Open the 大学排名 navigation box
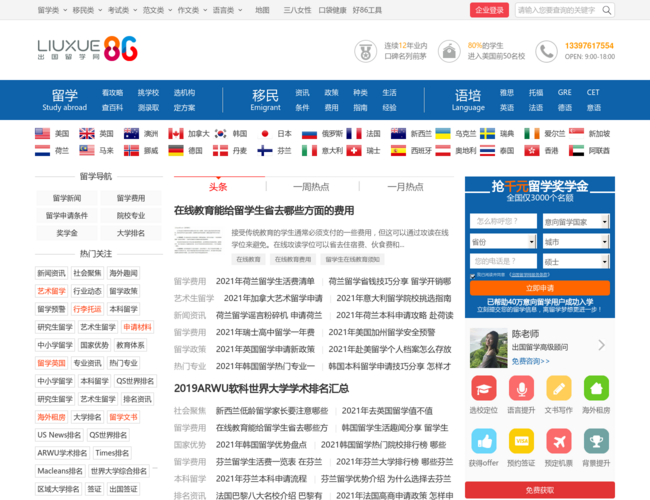The height and width of the screenshot is (500, 650). click(131, 233)
